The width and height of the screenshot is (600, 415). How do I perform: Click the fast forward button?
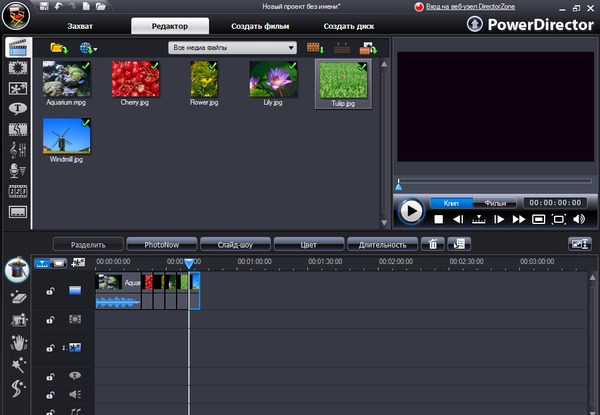(518, 219)
